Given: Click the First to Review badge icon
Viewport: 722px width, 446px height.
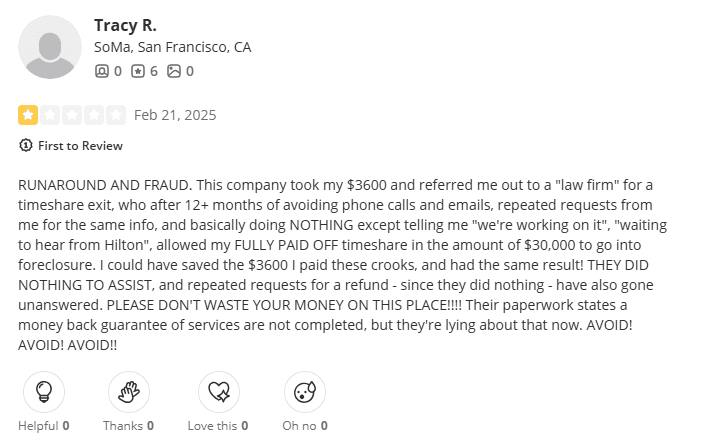Looking at the screenshot, I should [x=26, y=146].
